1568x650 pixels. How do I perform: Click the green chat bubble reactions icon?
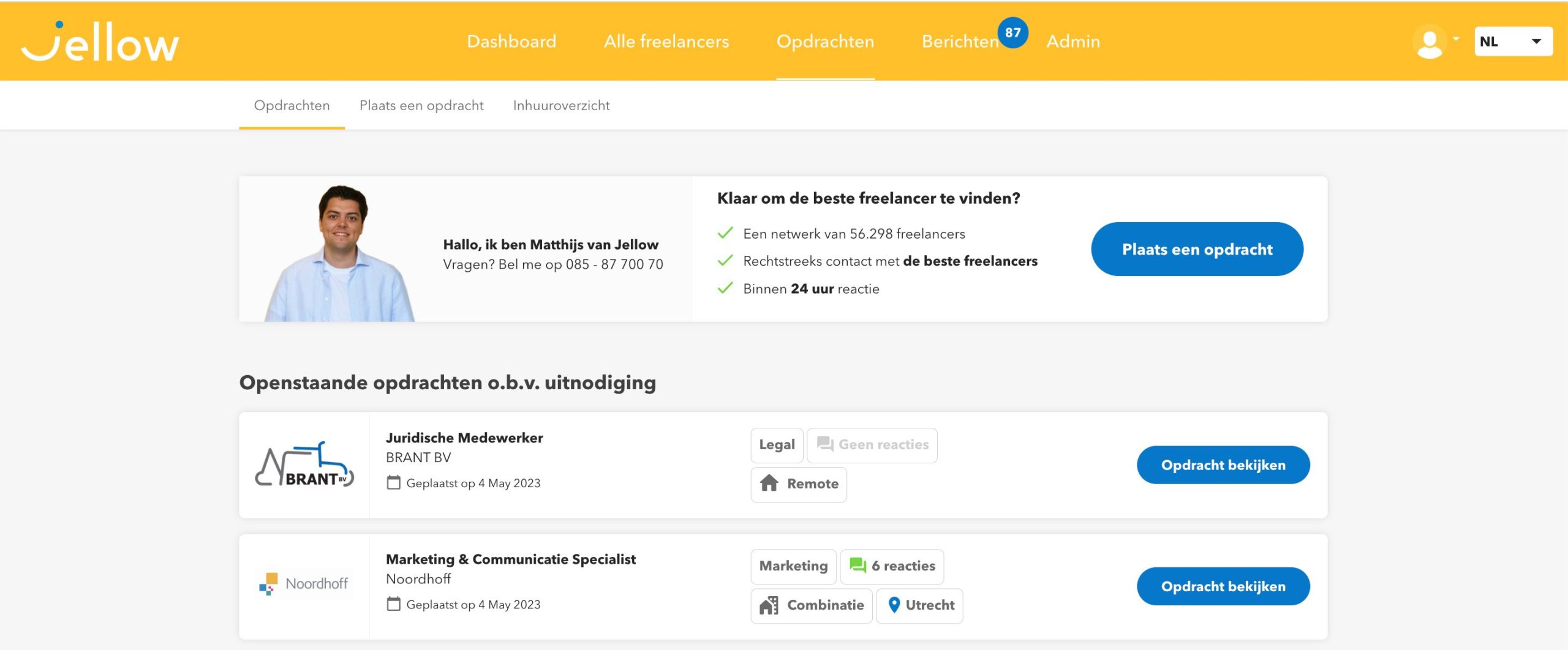coord(858,566)
